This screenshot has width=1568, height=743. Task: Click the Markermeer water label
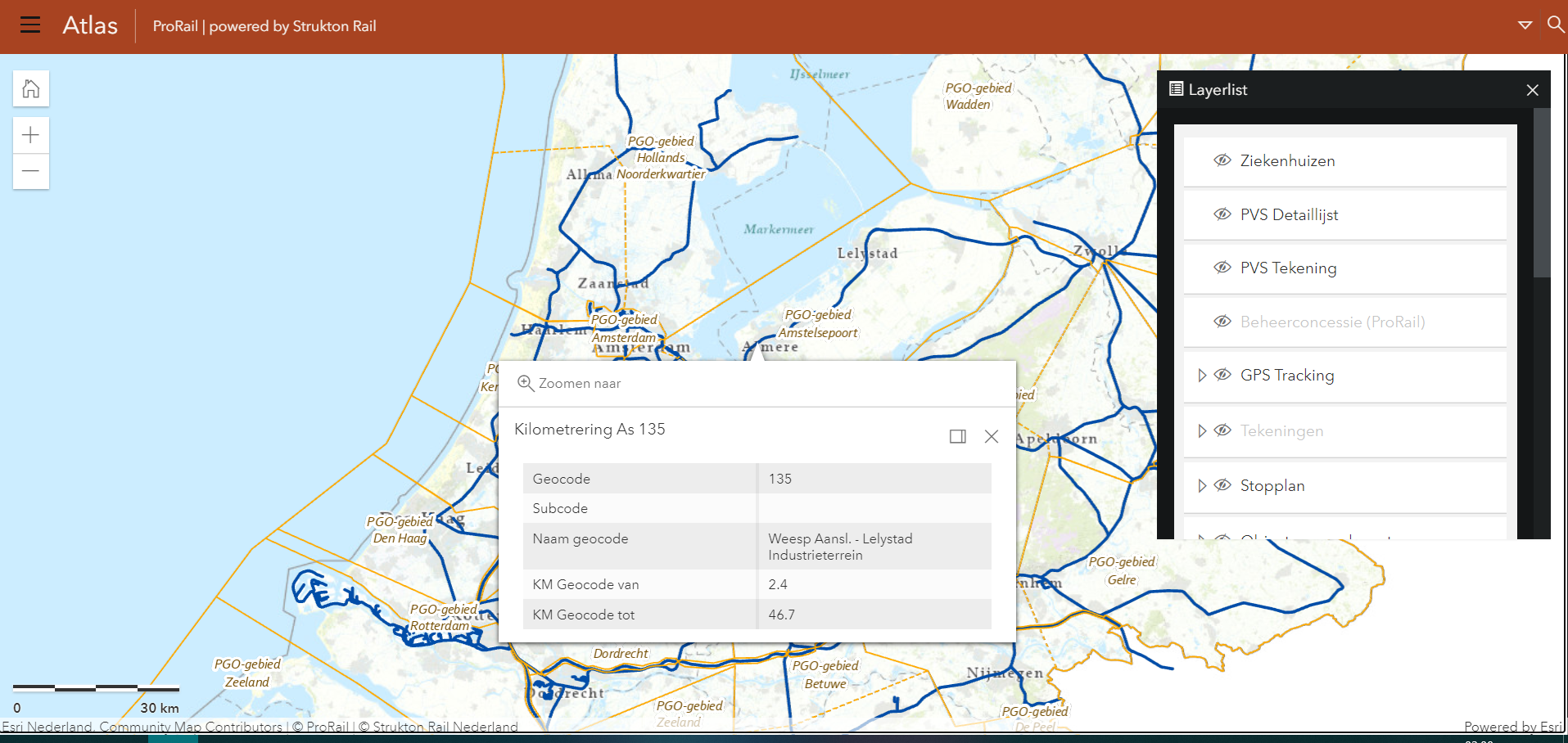click(x=779, y=229)
